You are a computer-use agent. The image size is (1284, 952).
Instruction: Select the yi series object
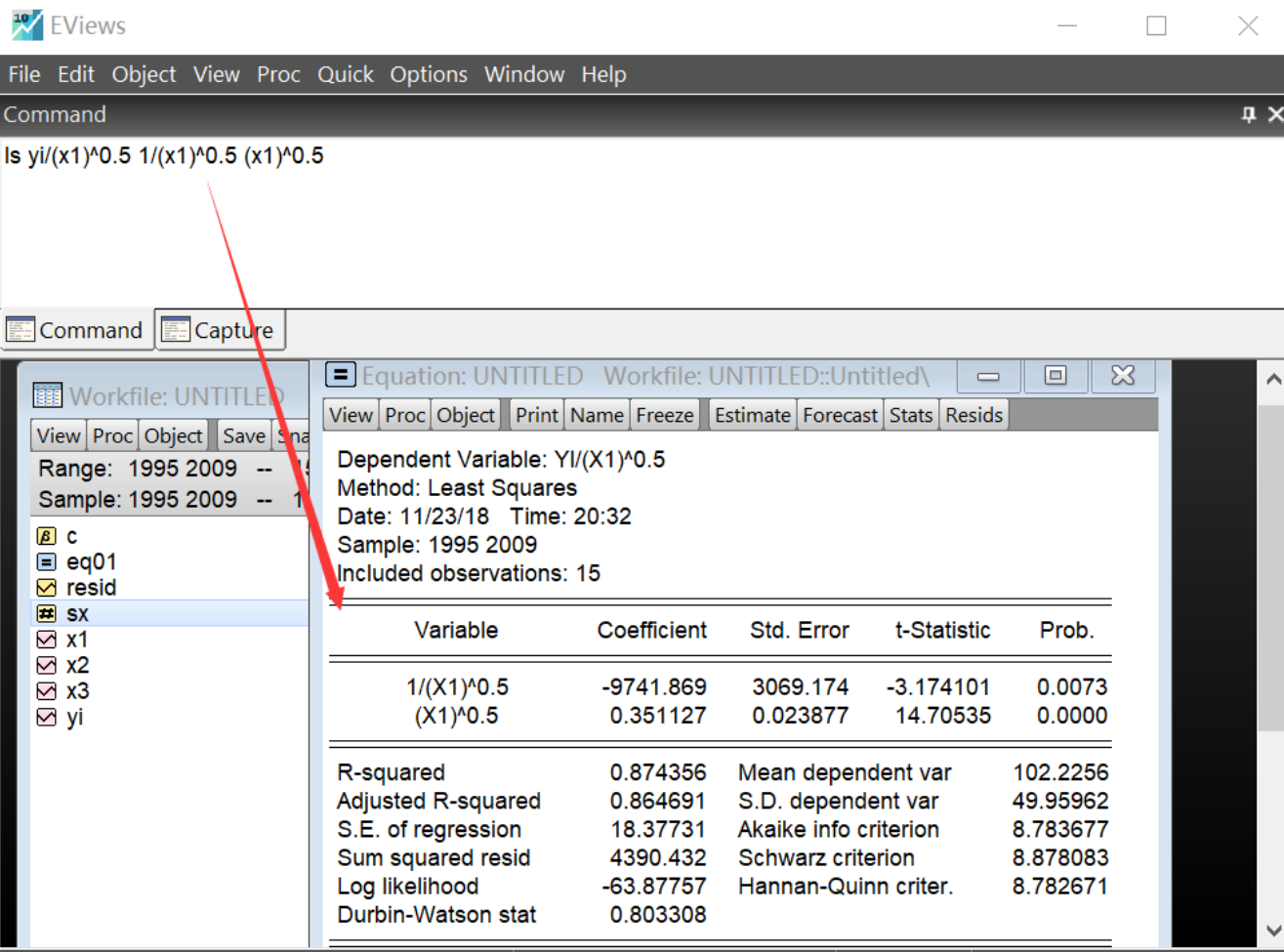61,717
